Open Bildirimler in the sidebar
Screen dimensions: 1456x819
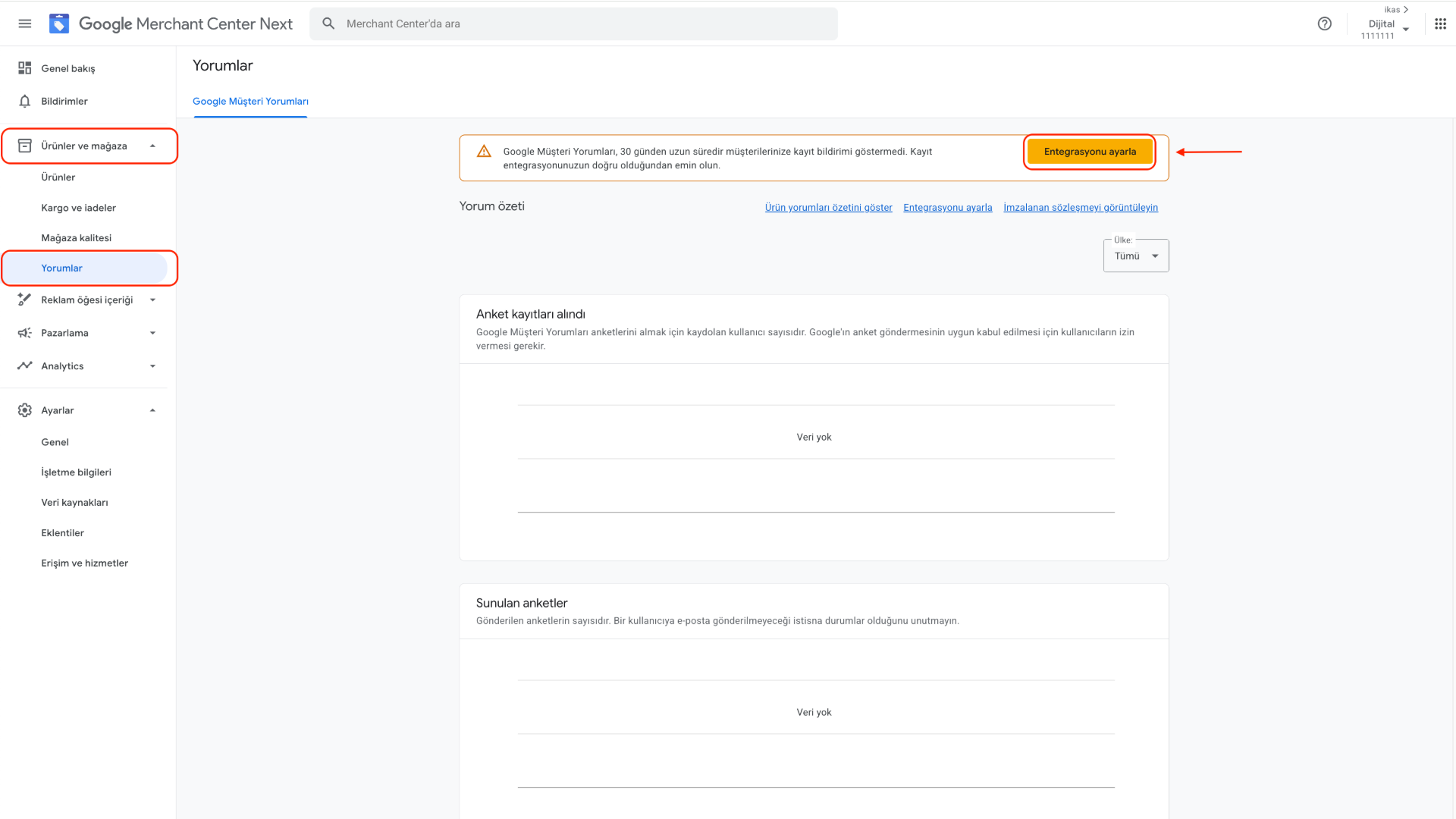point(64,101)
